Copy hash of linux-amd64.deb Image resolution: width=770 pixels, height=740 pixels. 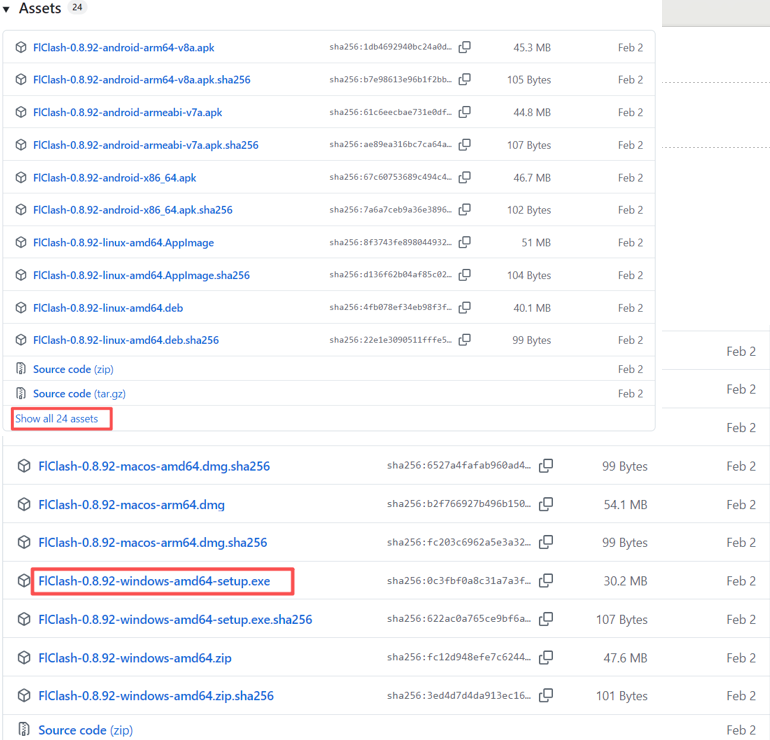465,307
